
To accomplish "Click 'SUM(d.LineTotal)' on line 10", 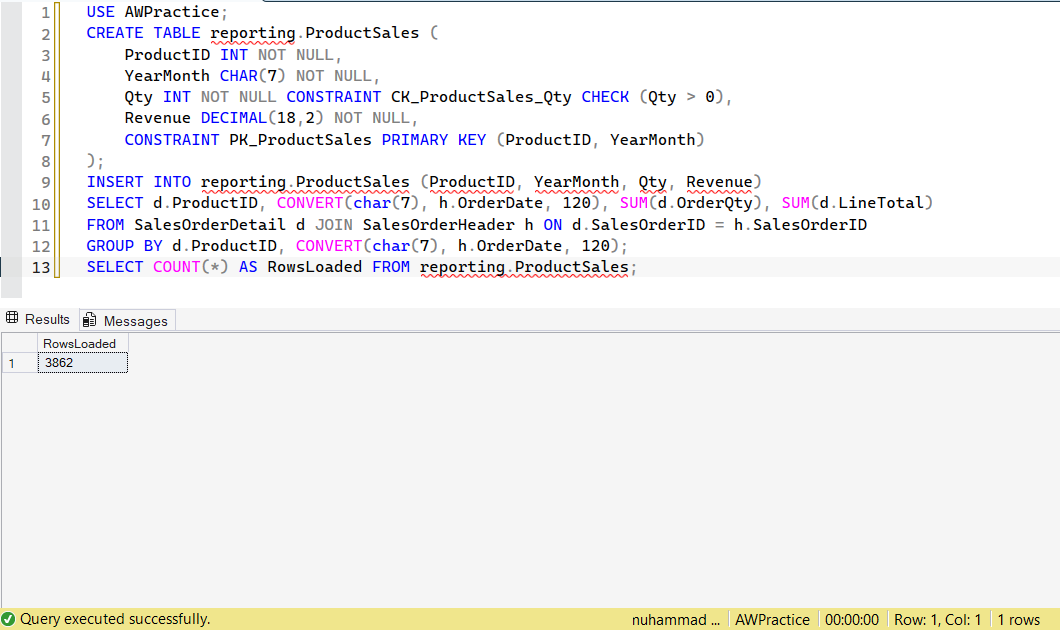I will [x=857, y=203].
